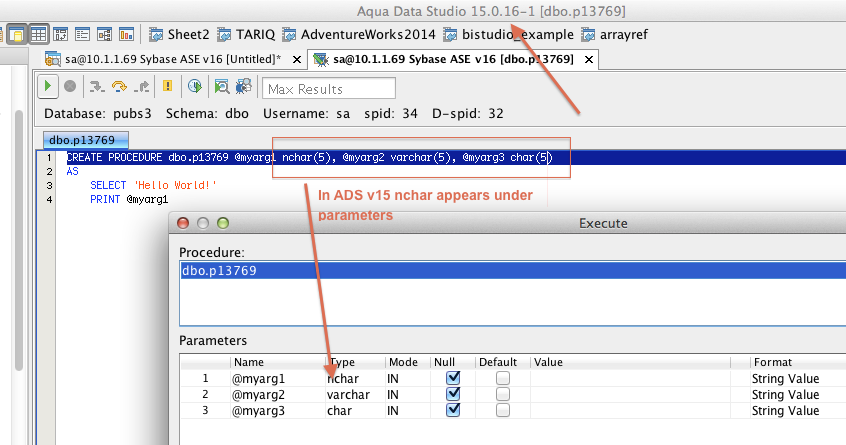The height and width of the screenshot is (445, 846).
Task: Uncheck Null for @myarg2
Action: [453, 394]
